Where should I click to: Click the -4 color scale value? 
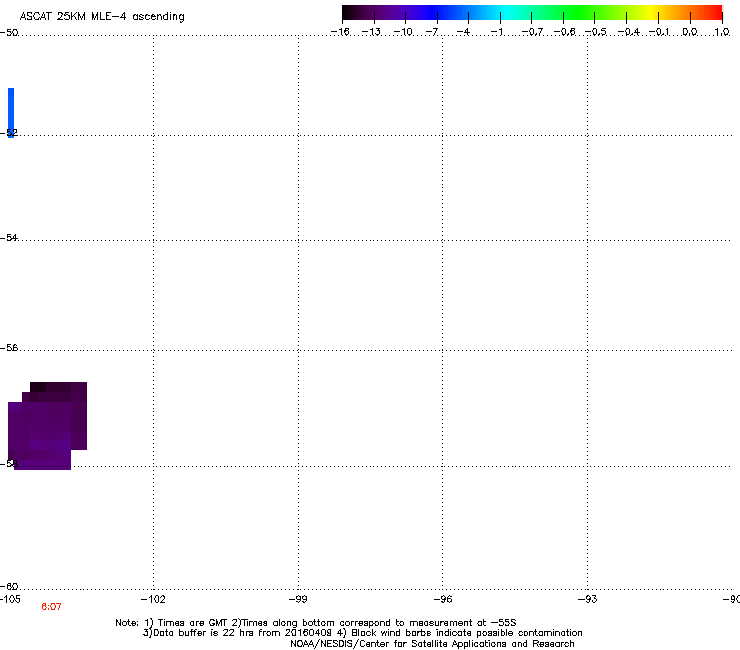point(463,32)
